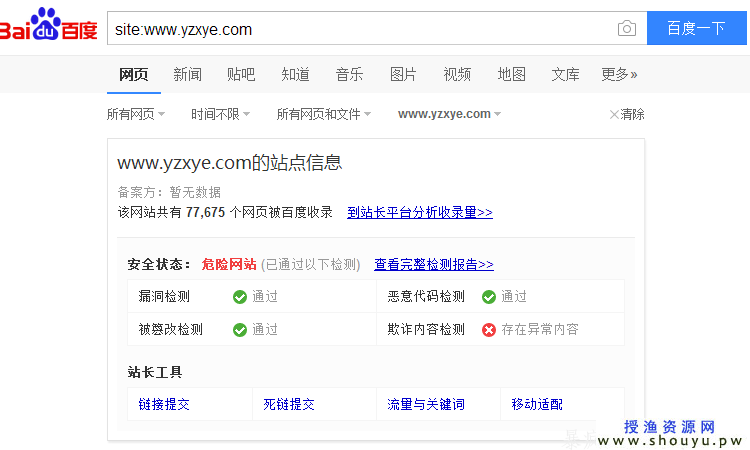
Task: Open the 音乐 tab
Action: click(x=349, y=75)
